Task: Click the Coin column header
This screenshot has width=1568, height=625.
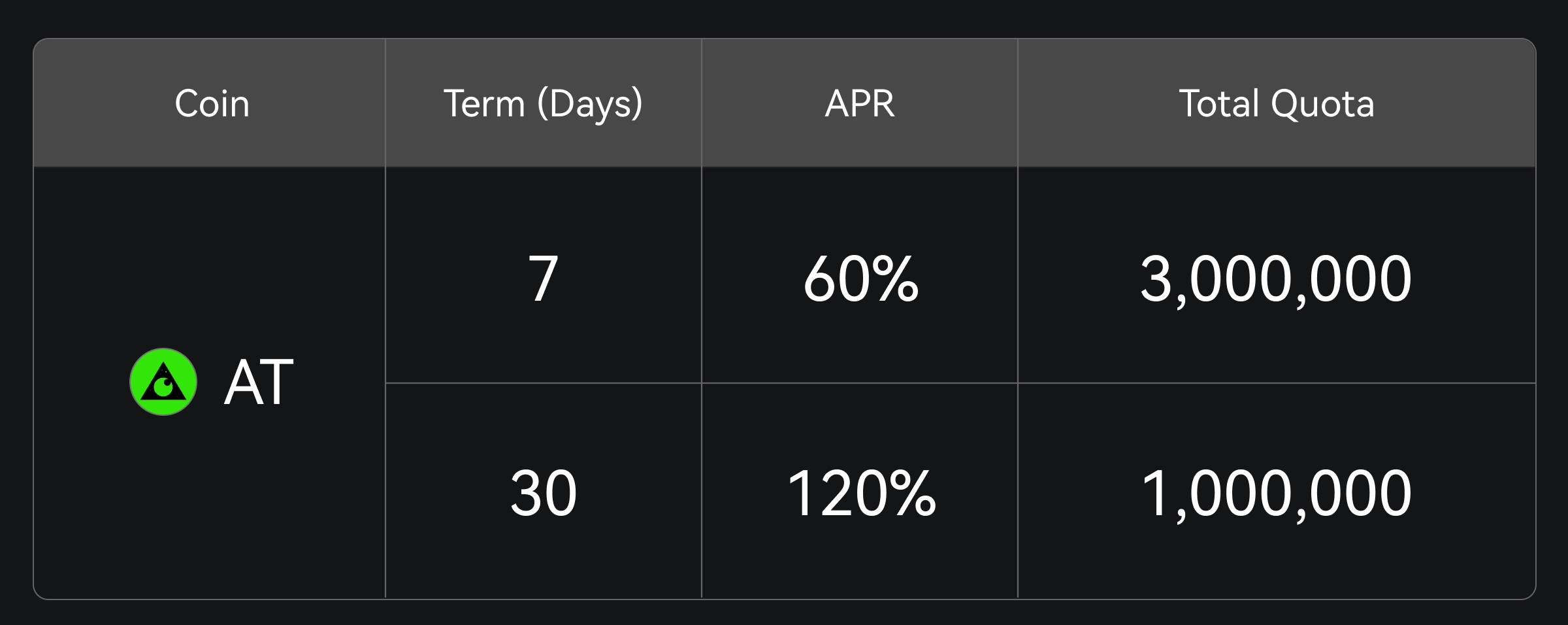Action: tap(212, 103)
